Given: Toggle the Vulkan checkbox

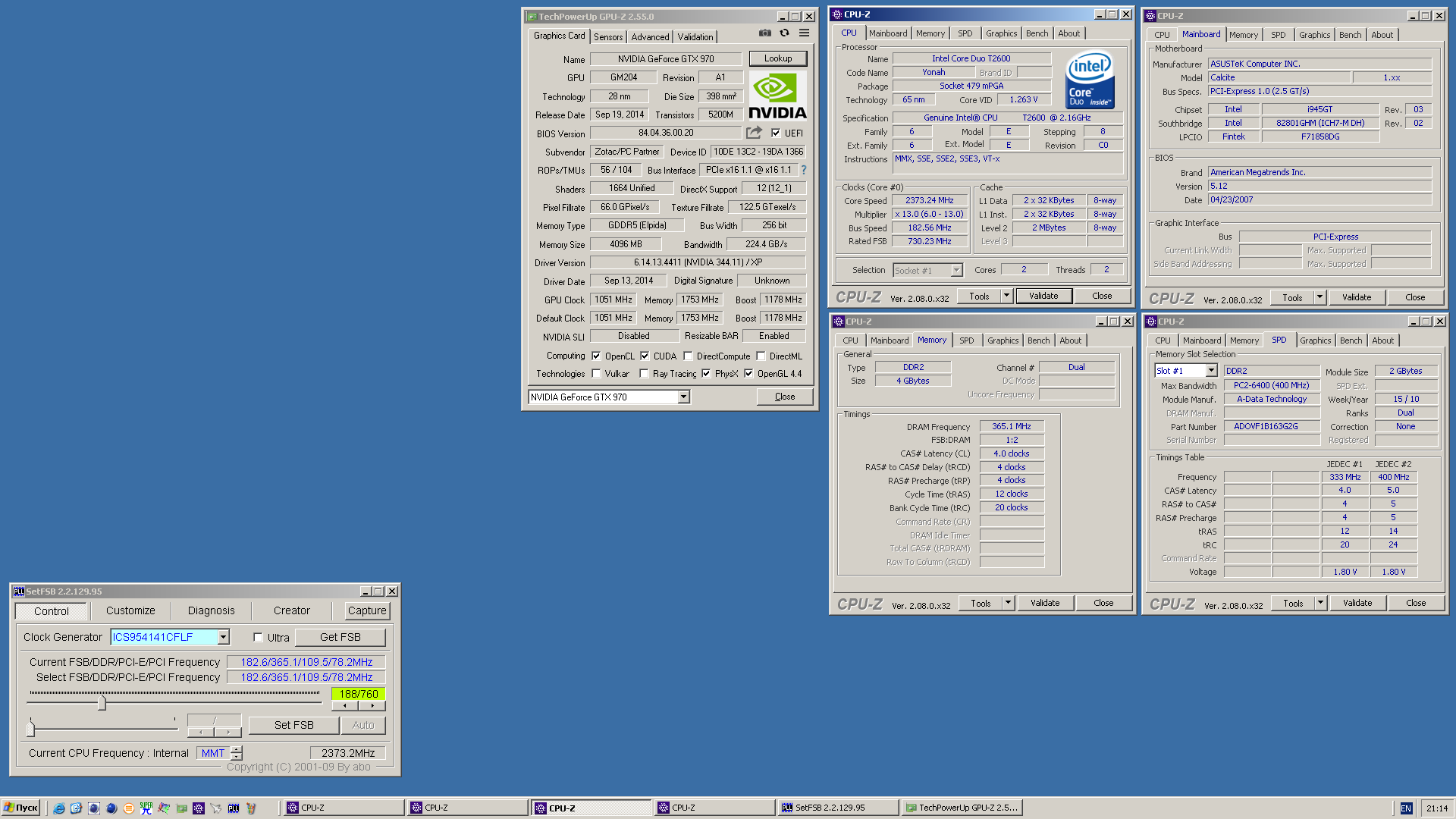Looking at the screenshot, I should (x=596, y=373).
